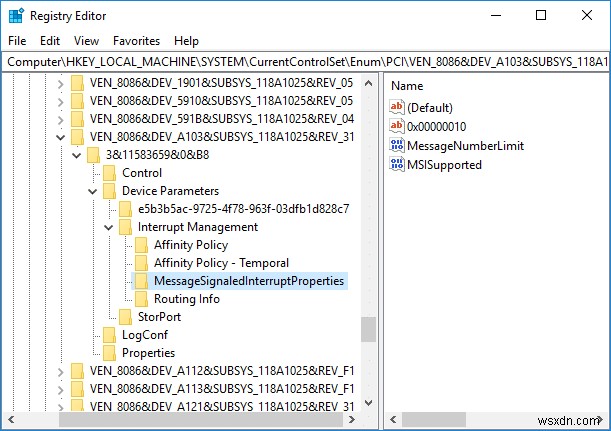The height and width of the screenshot is (431, 611).
Task: Click the Interrupt Management folder icon
Action: (x=125, y=227)
